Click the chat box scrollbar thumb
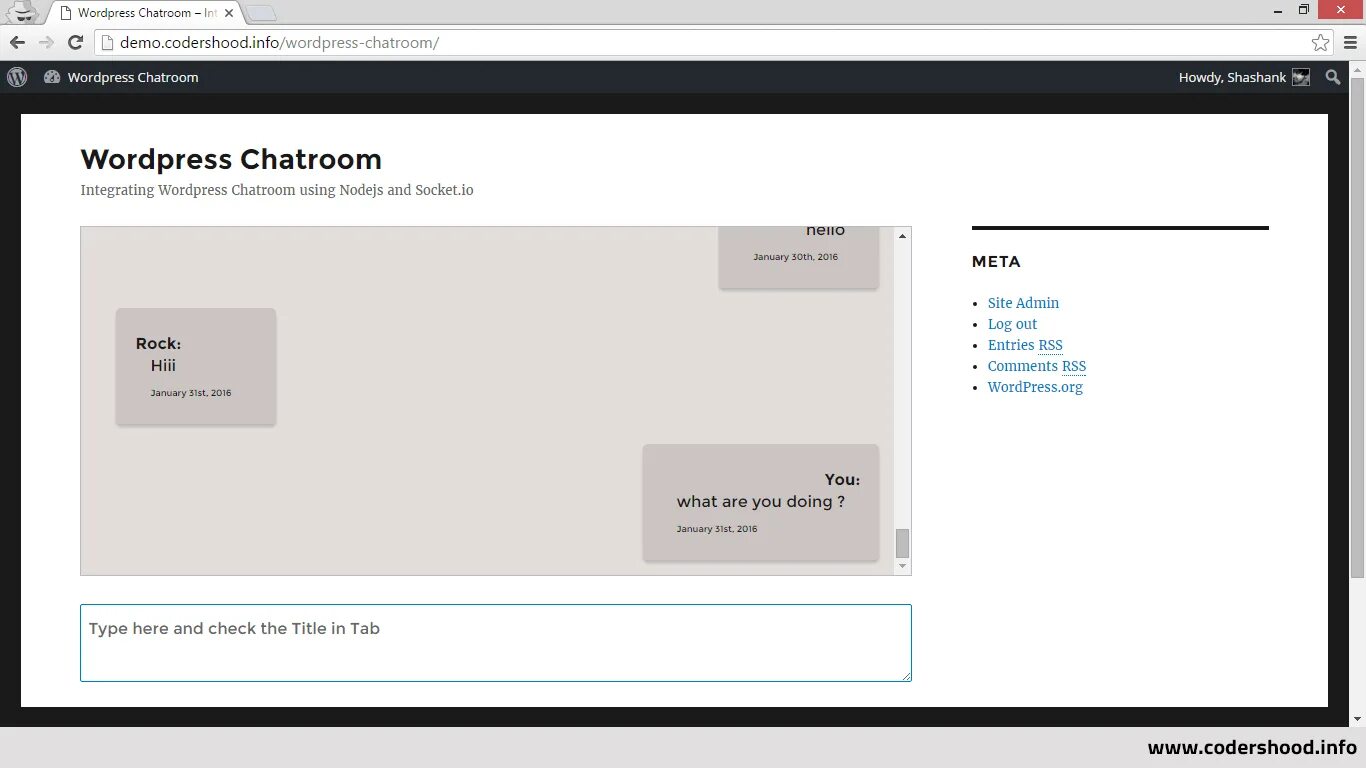This screenshot has height=768, width=1366. pyautogui.click(x=902, y=543)
